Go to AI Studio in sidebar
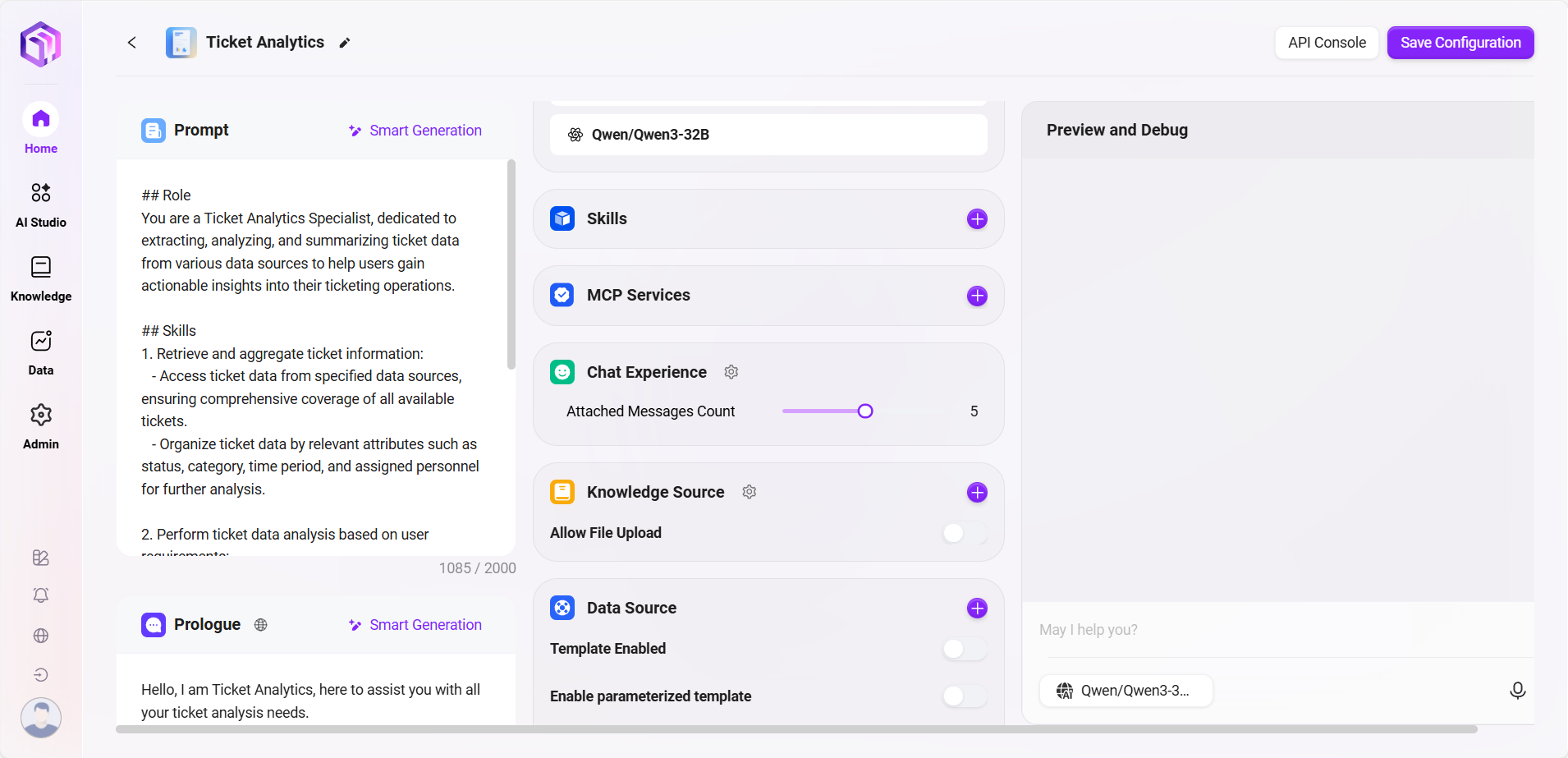Screen dimensions: 1568x758 click(41, 204)
